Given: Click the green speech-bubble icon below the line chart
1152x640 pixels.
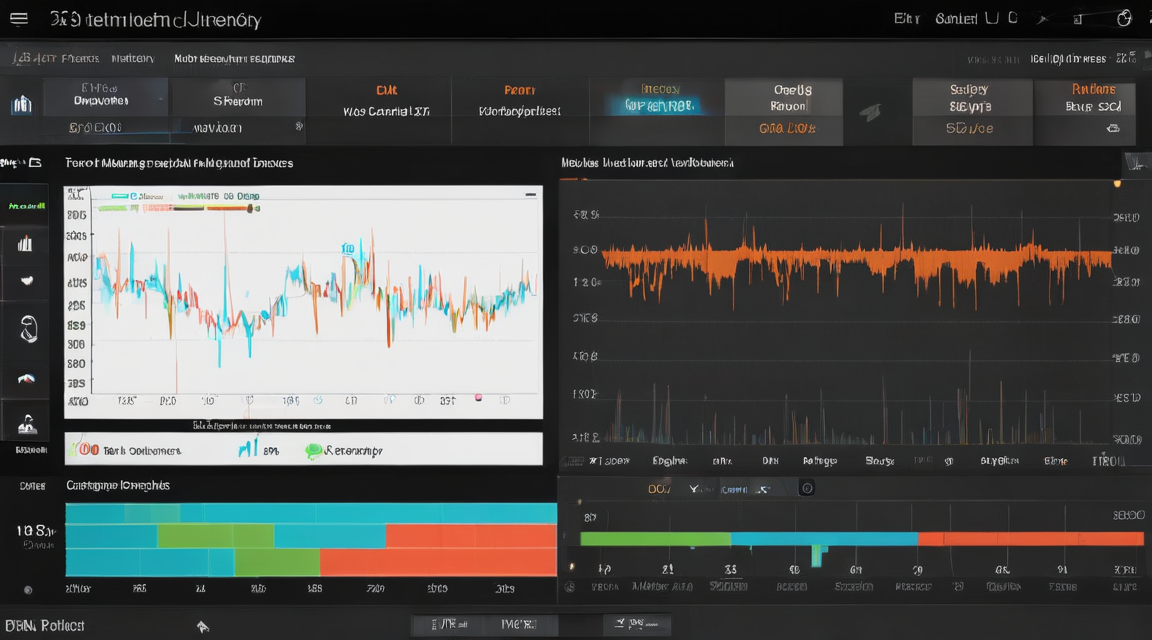Looking at the screenshot, I should click(x=313, y=450).
